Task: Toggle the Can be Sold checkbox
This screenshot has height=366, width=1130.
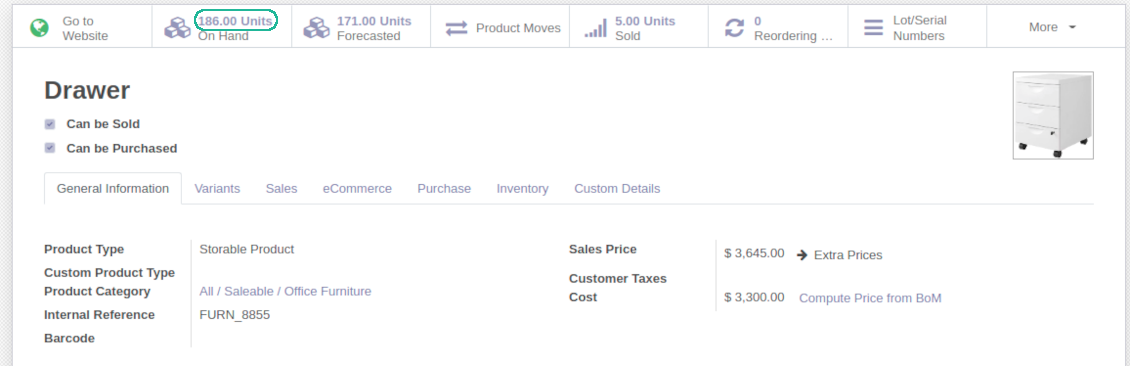Action: pyautogui.click(x=50, y=124)
